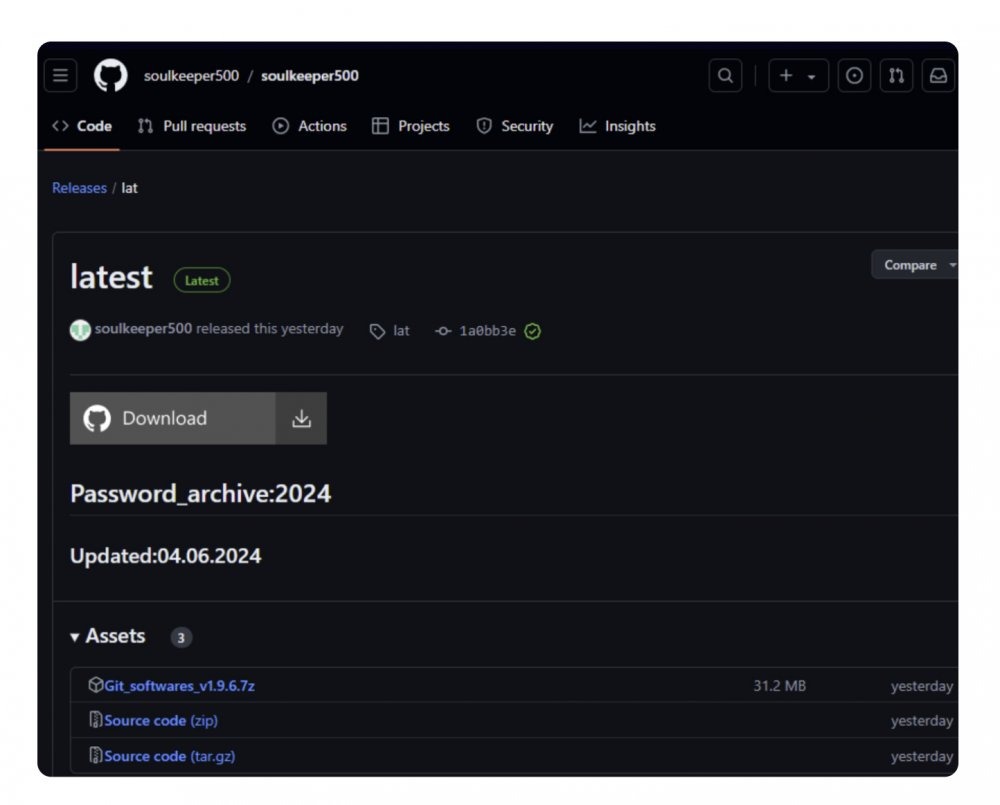Click the zip file icon for Source code (zip)
This screenshot has height=805, width=1000.
pos(96,720)
